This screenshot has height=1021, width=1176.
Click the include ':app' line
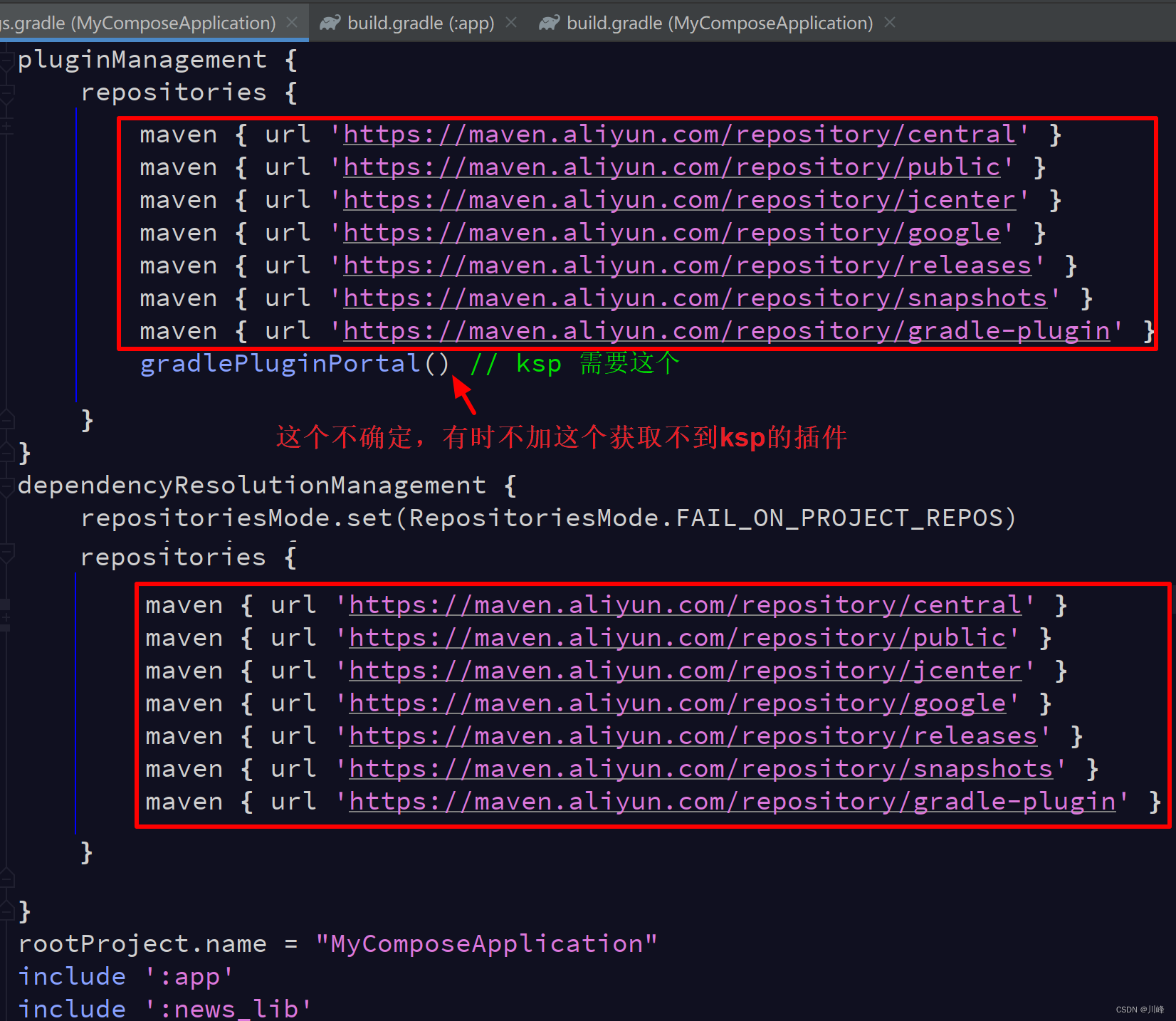(125, 977)
